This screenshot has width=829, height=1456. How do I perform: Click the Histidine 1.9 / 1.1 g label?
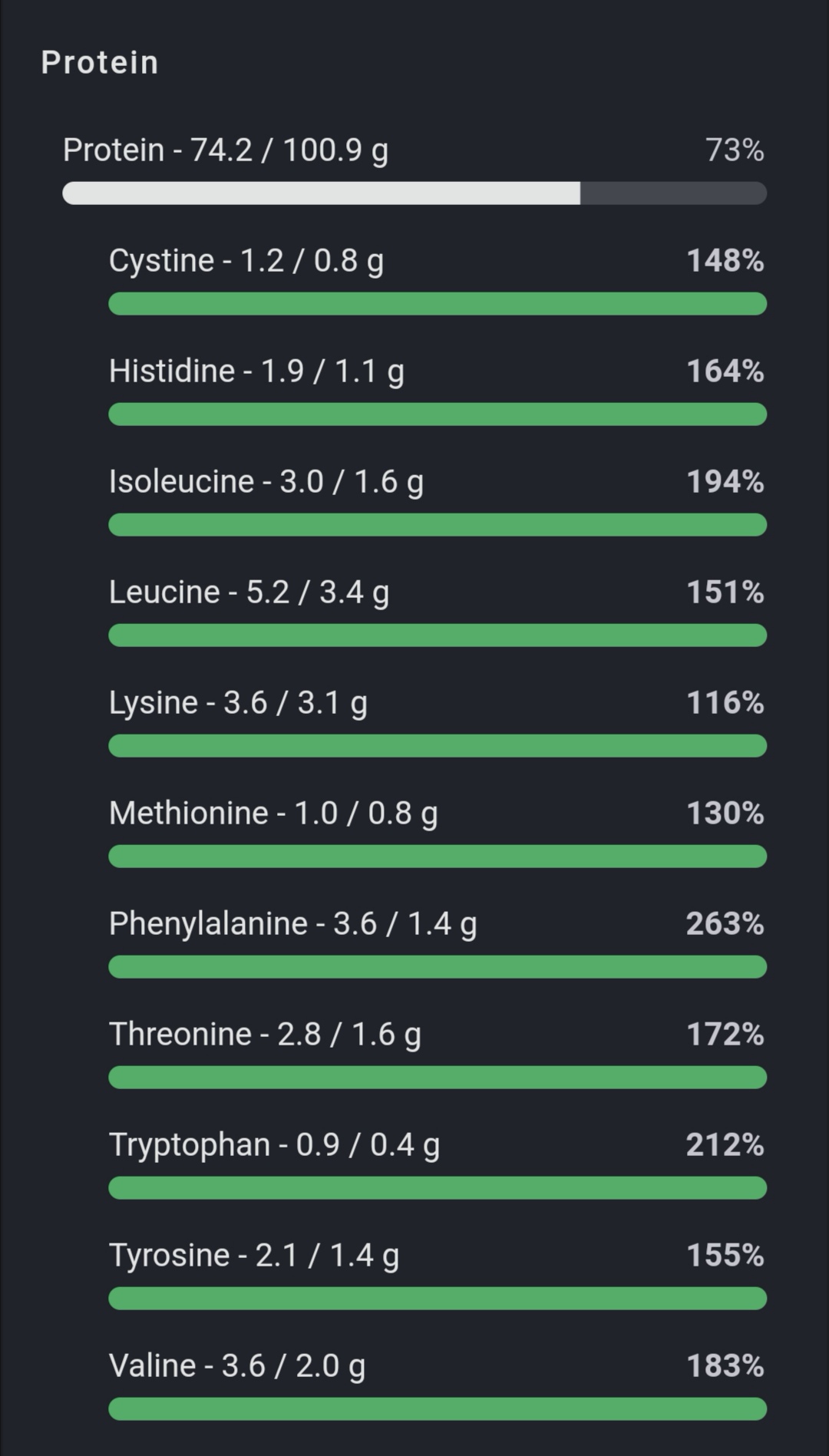[256, 371]
